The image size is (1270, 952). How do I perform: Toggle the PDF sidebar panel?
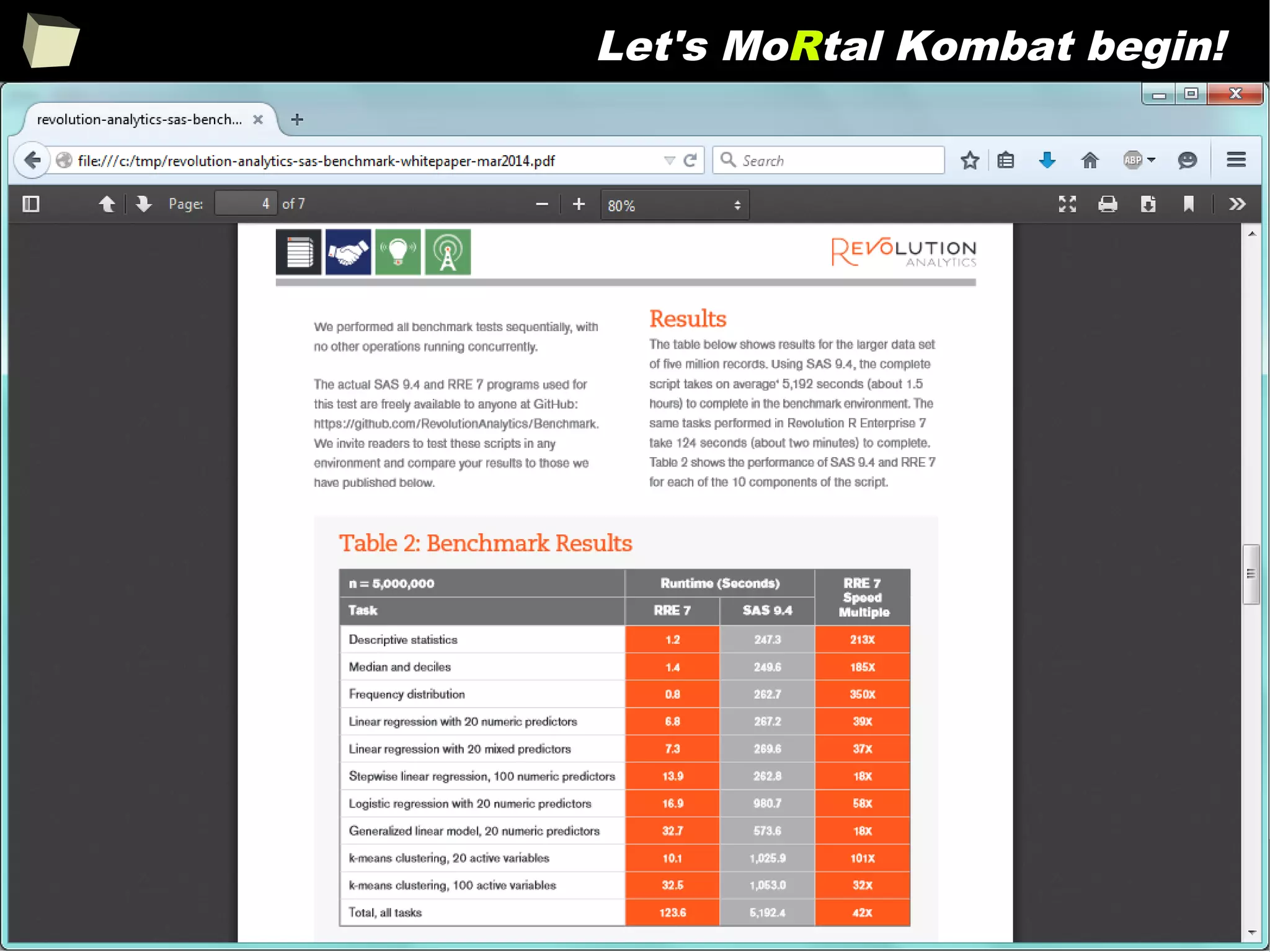click(31, 204)
